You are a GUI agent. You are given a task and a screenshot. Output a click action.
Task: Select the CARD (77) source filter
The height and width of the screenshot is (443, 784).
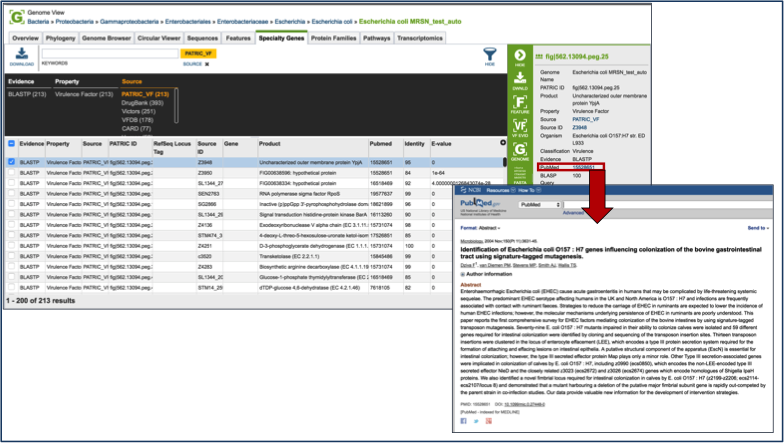136,128
